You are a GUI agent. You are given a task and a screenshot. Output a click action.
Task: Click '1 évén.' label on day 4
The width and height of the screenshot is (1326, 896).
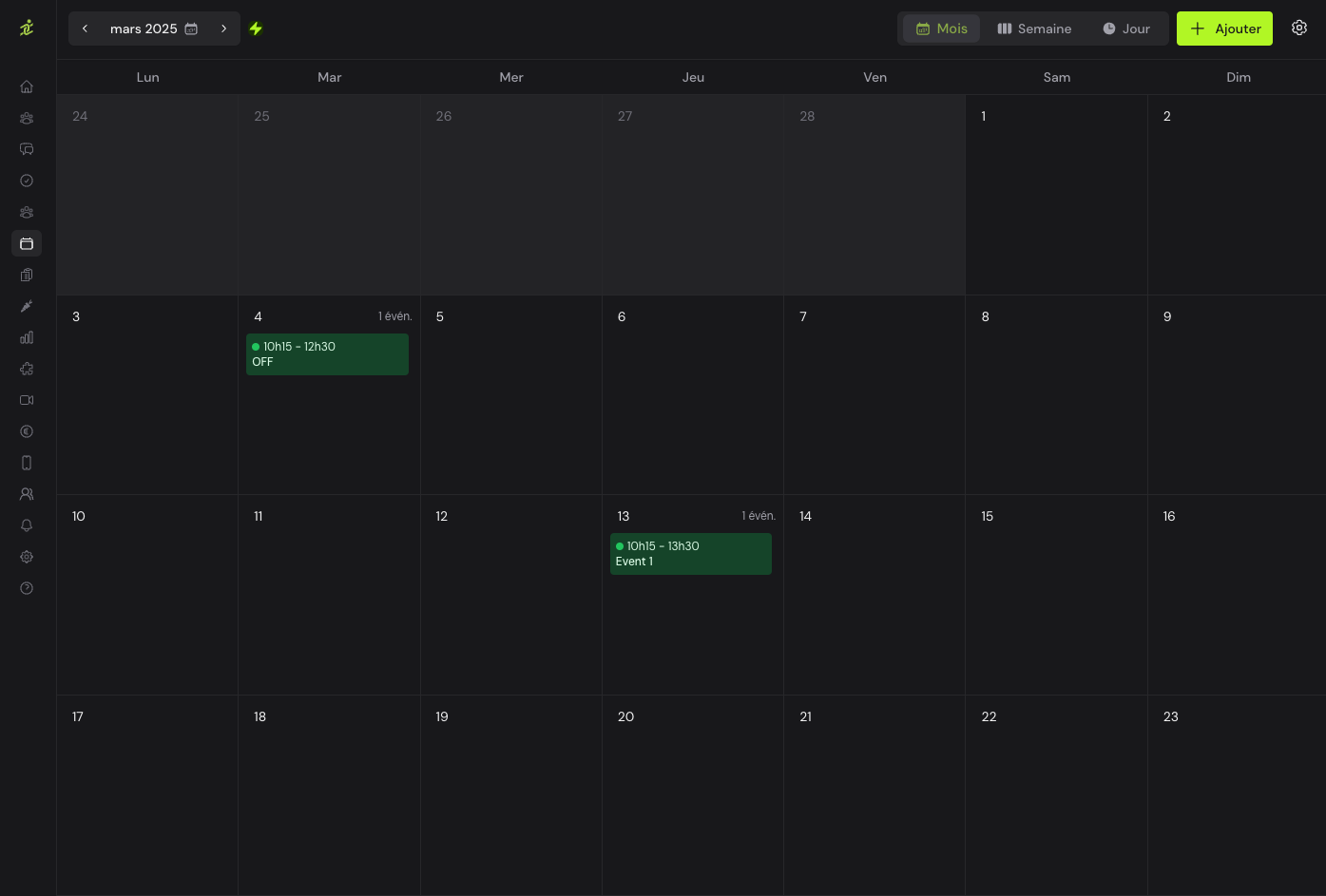394,316
